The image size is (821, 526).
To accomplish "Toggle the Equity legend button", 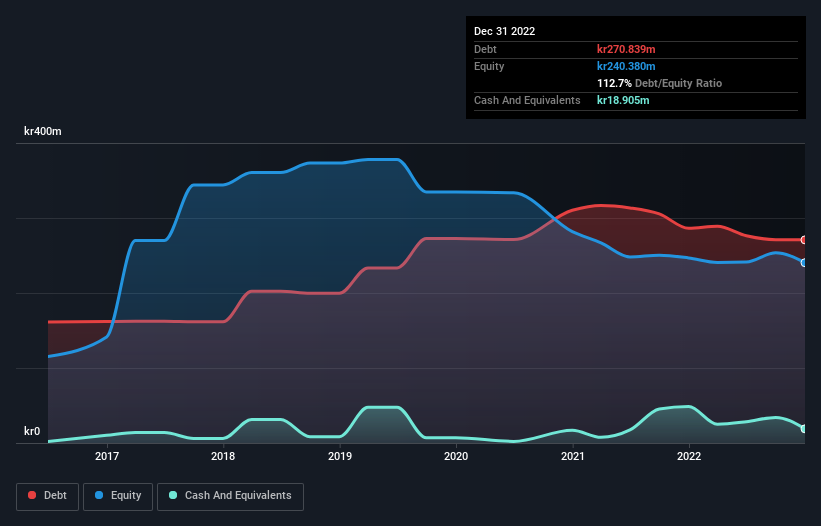I will (x=118, y=496).
